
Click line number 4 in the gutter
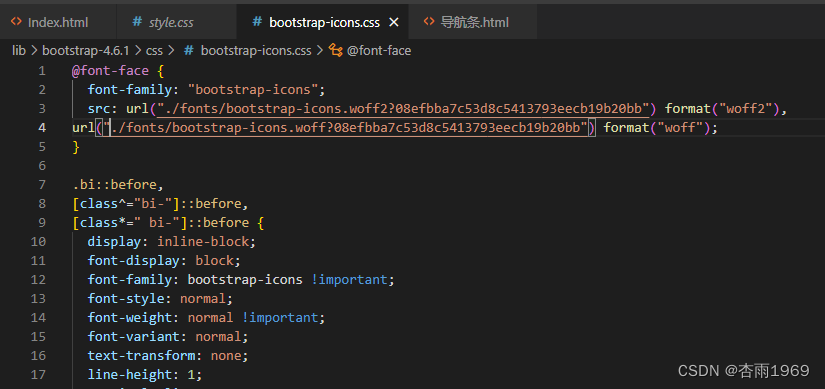pyautogui.click(x=42, y=128)
